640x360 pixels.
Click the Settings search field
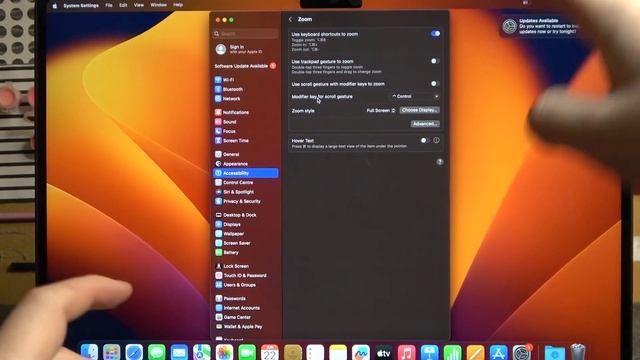coord(246,34)
